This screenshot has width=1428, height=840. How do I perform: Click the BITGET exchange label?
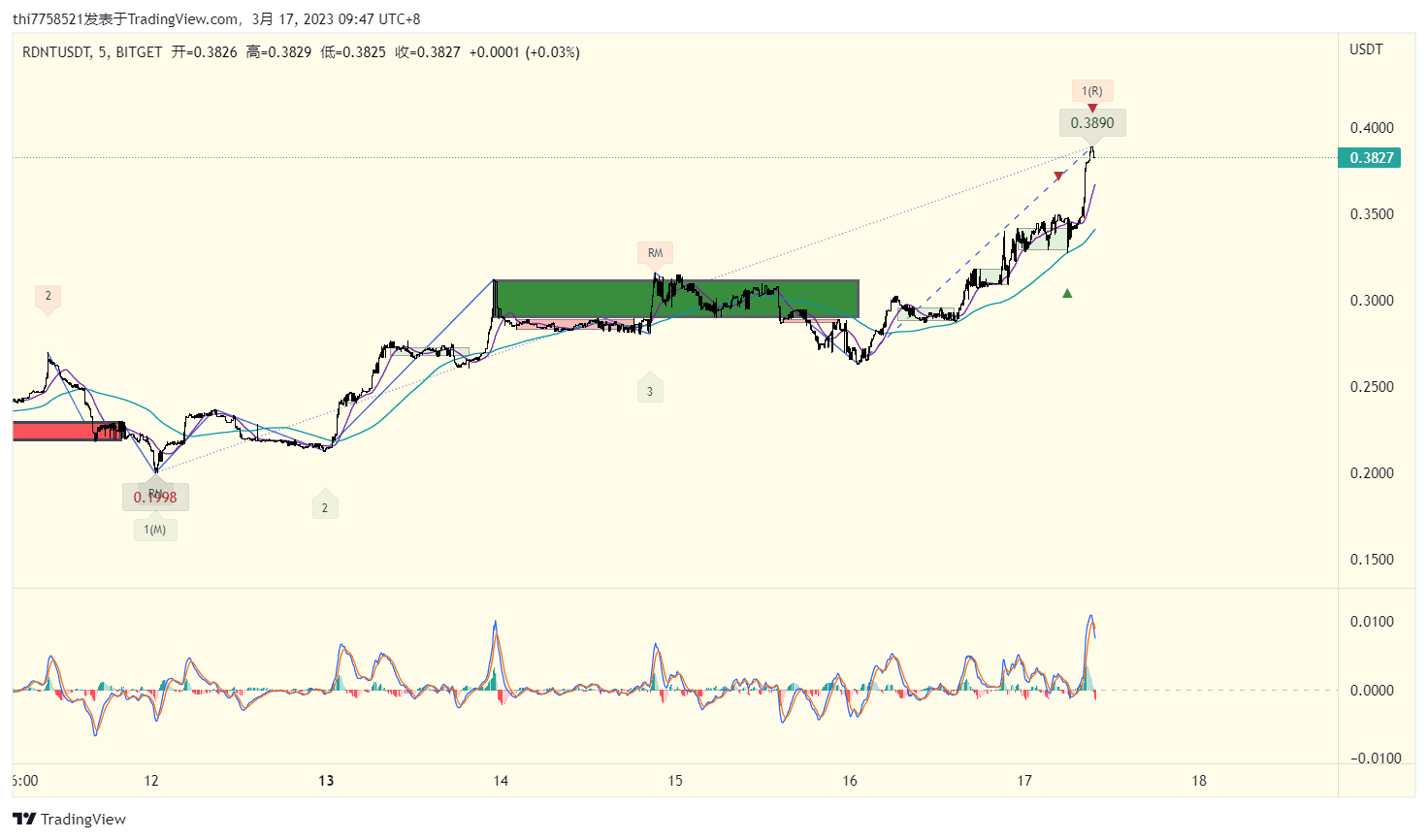coord(139,52)
